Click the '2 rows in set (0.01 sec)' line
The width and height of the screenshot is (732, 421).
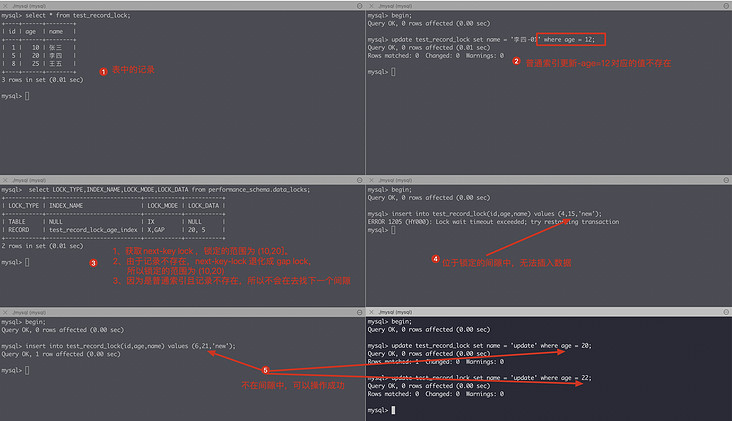42,246
